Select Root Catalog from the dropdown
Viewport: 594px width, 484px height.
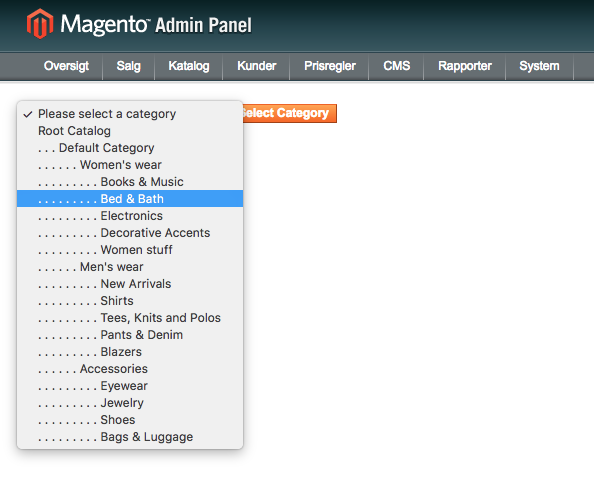pyautogui.click(x=130, y=131)
